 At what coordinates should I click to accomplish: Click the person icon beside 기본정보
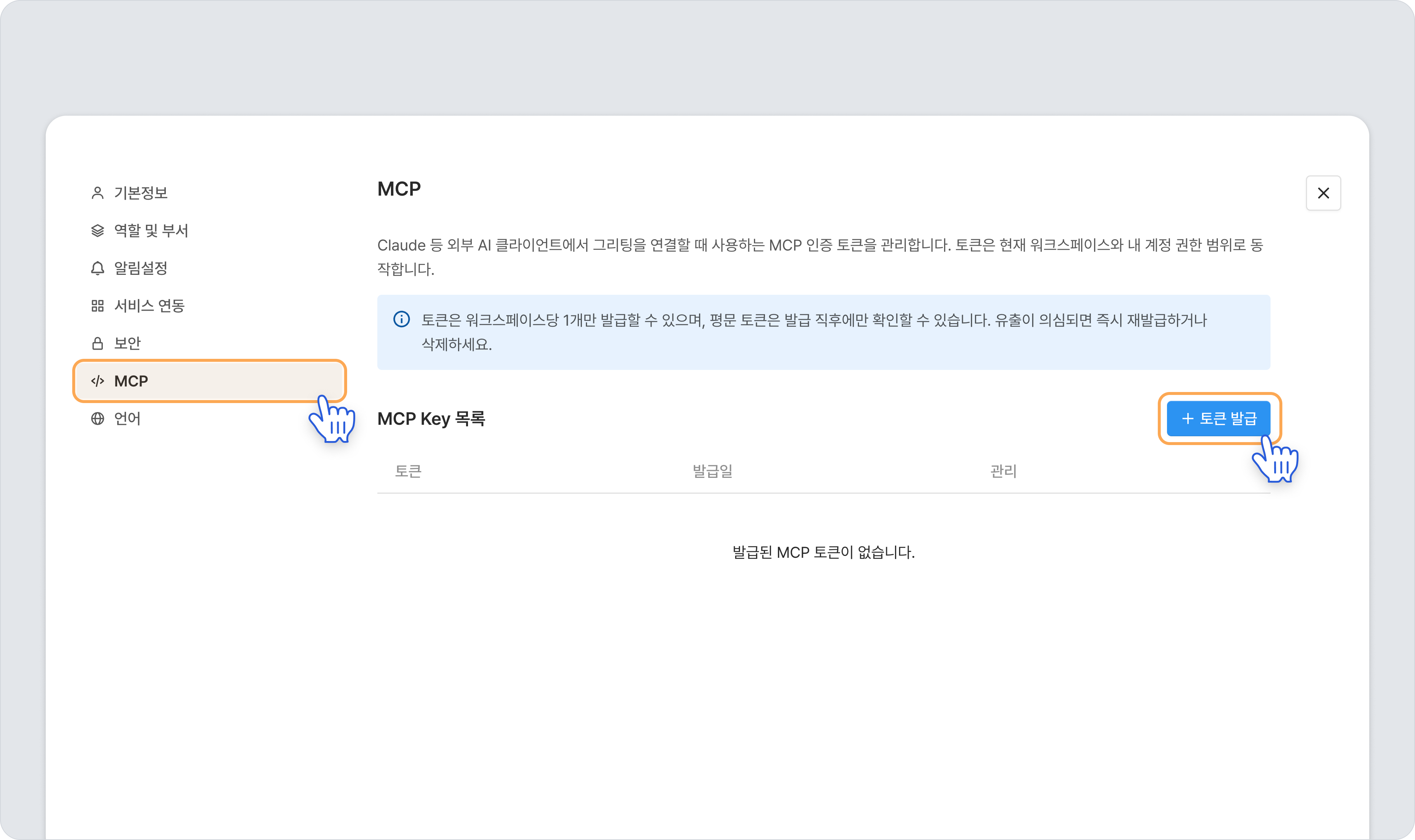coord(97,193)
